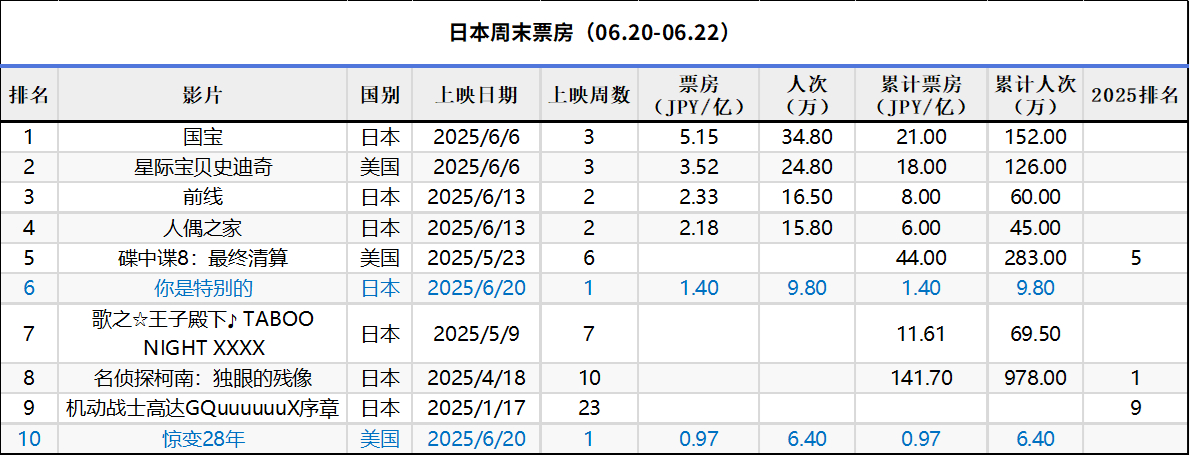1190x456 pixels.
Task: Select box office value 5.15
Action: pos(699,137)
